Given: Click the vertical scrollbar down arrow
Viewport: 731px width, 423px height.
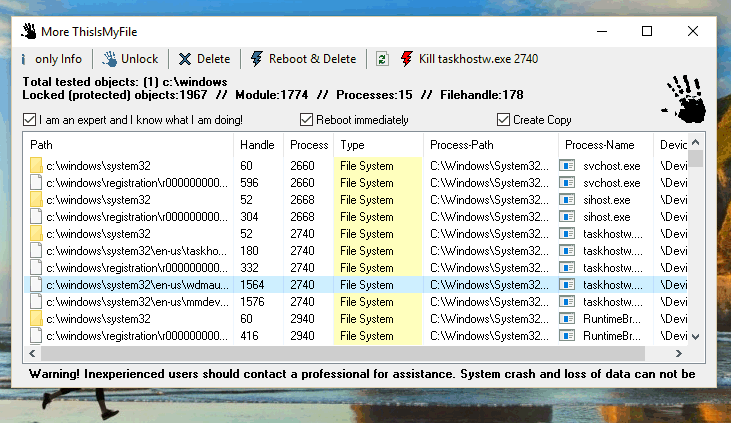Looking at the screenshot, I should pyautogui.click(x=696, y=336).
